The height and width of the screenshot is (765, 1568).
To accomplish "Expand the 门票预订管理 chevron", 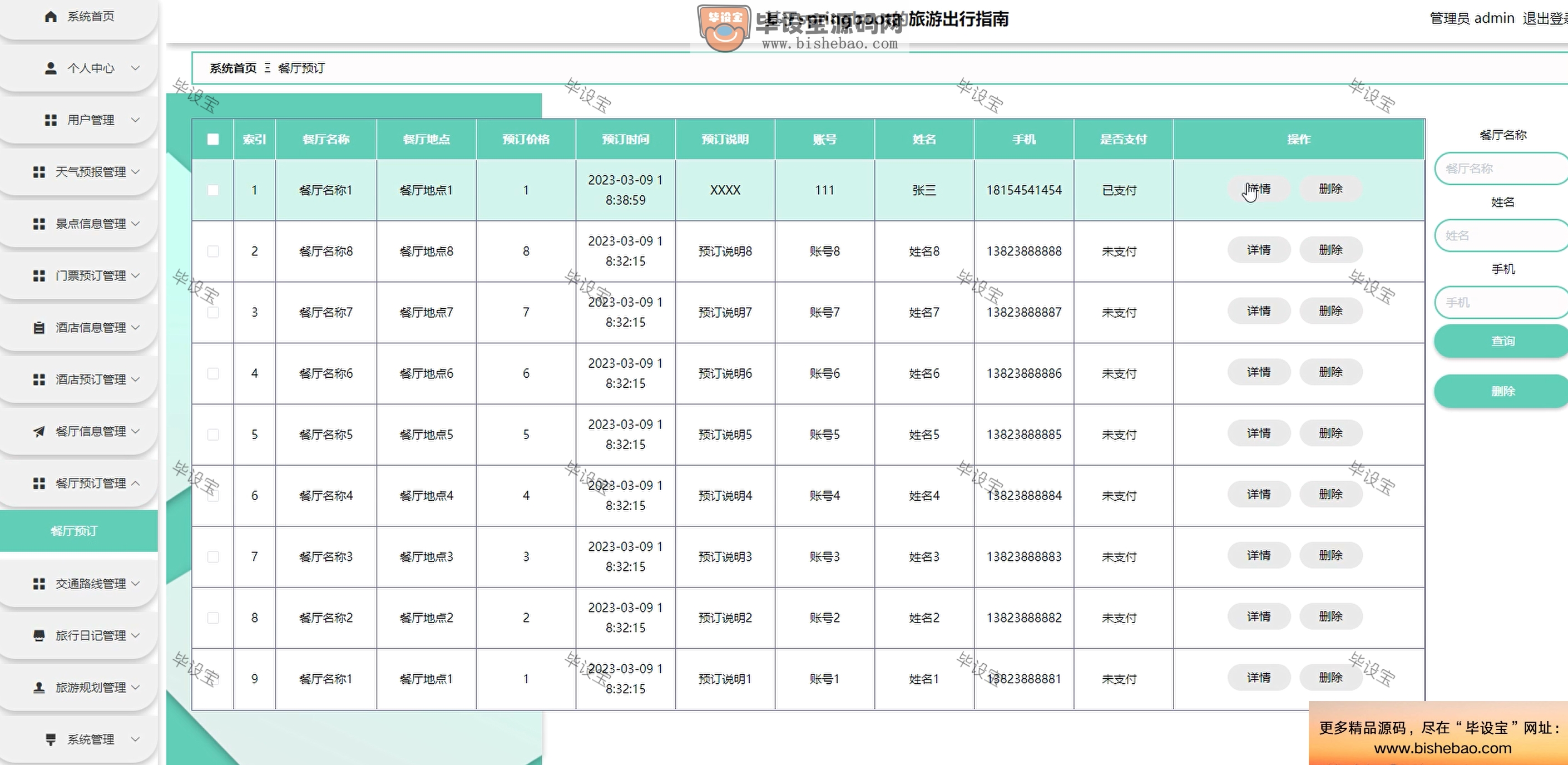I will [x=135, y=275].
